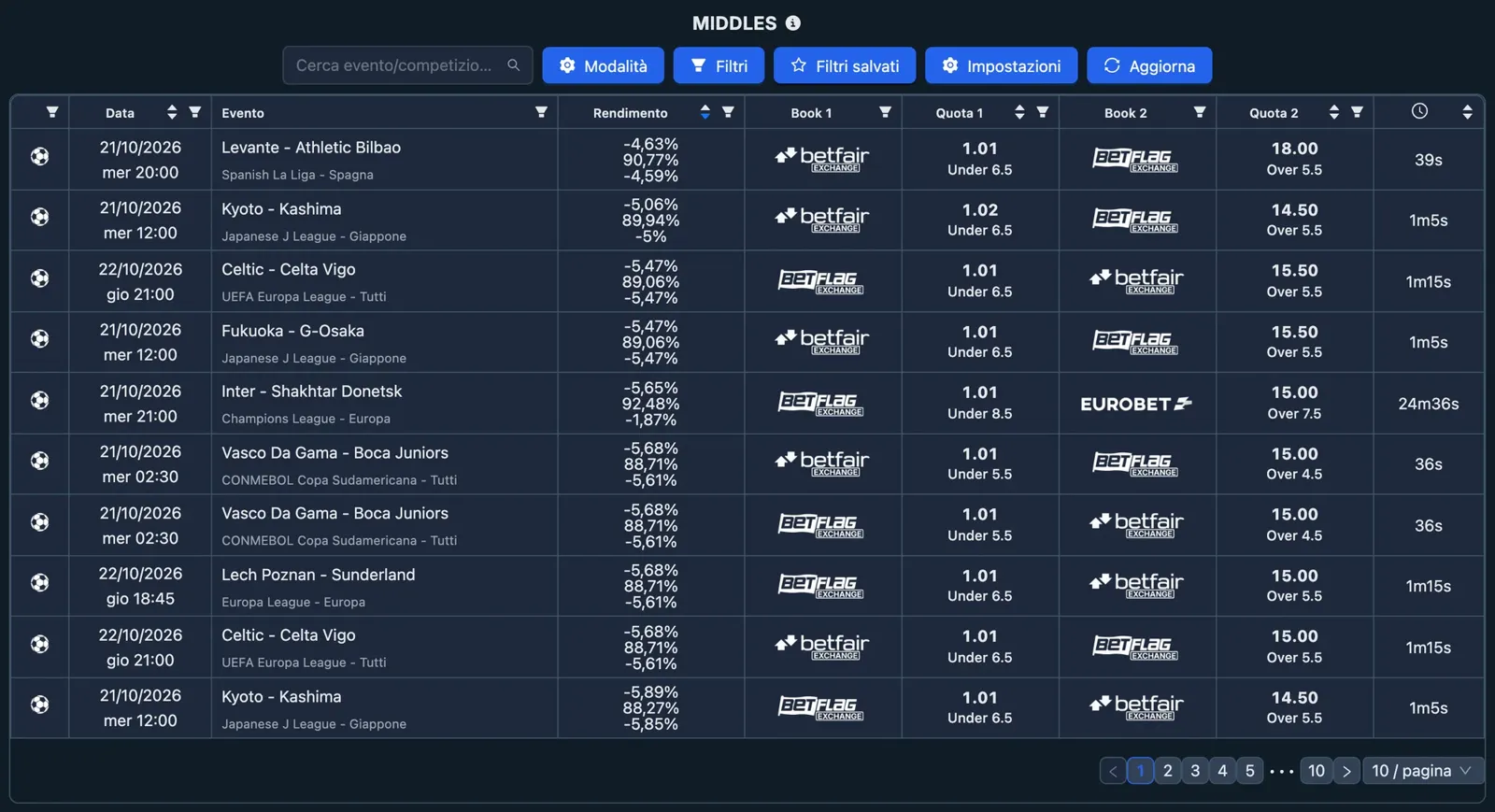The width and height of the screenshot is (1495, 812).
Task: Select the Lech Poznan - Sunderland event
Action: point(318,575)
